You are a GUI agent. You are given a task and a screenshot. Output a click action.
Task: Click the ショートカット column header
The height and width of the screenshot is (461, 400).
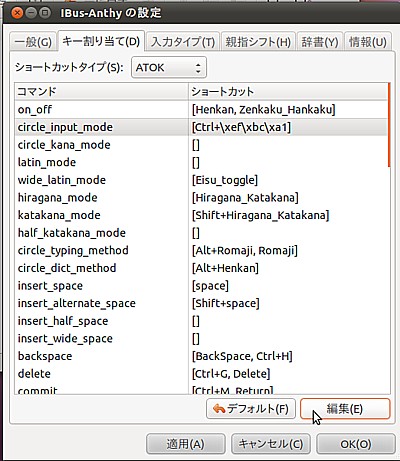pyautogui.click(x=288, y=92)
